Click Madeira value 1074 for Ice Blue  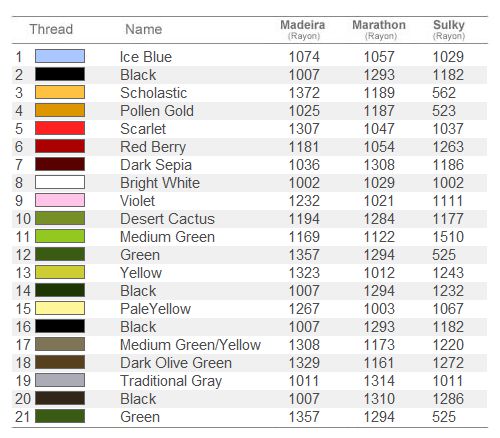point(304,57)
